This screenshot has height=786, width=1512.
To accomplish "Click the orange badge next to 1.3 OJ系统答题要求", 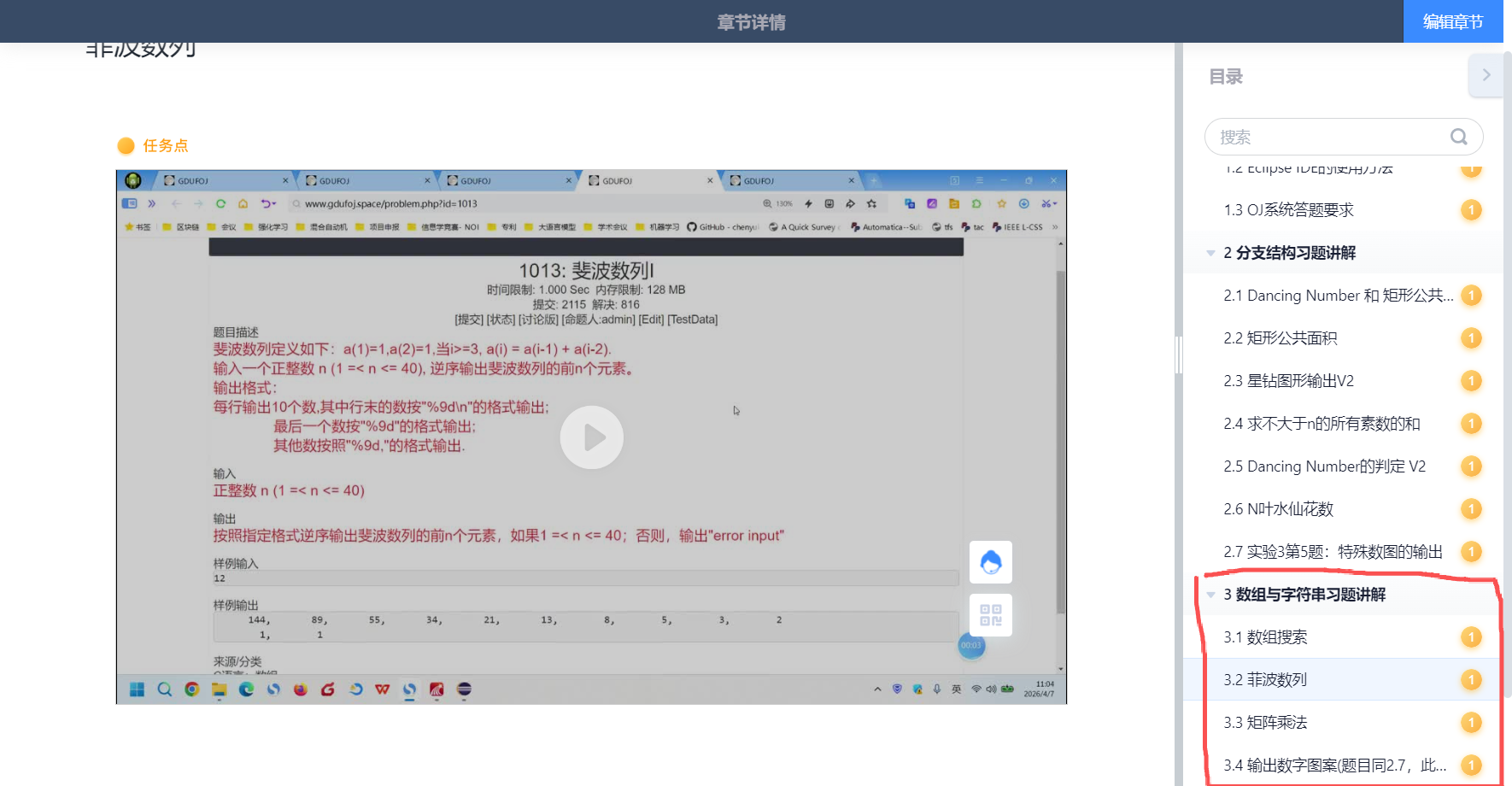I will point(1470,210).
